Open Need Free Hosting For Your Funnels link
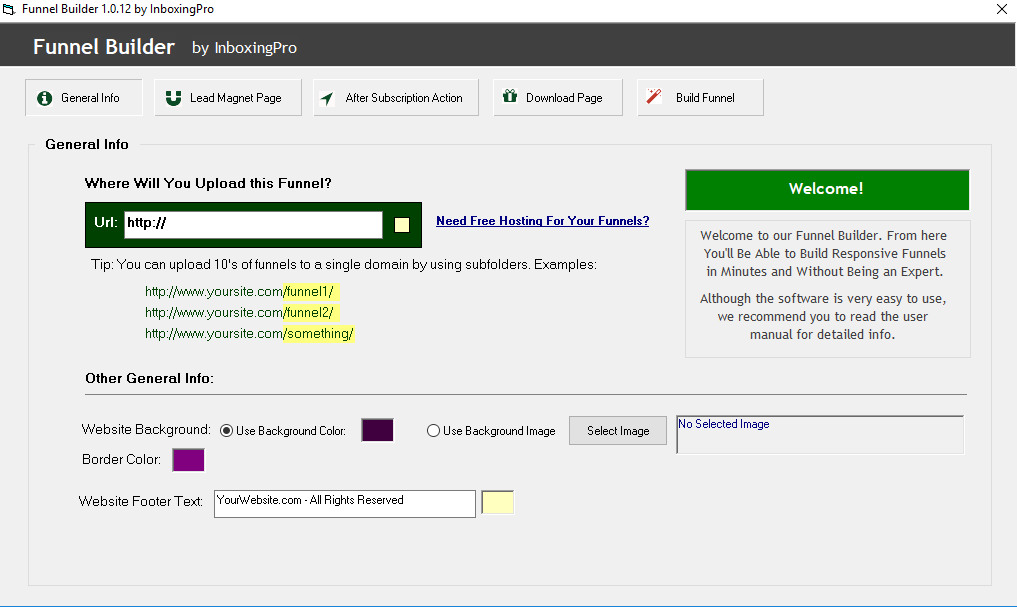 542,221
